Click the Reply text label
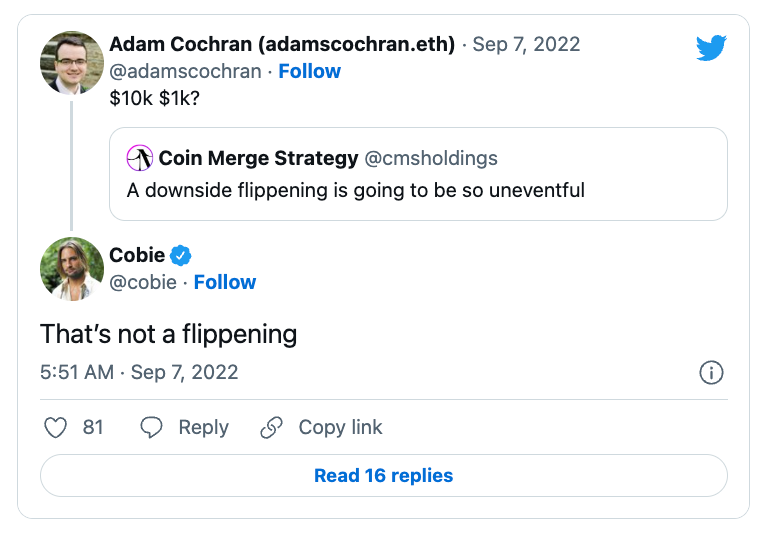This screenshot has width=768, height=534. coord(203,427)
